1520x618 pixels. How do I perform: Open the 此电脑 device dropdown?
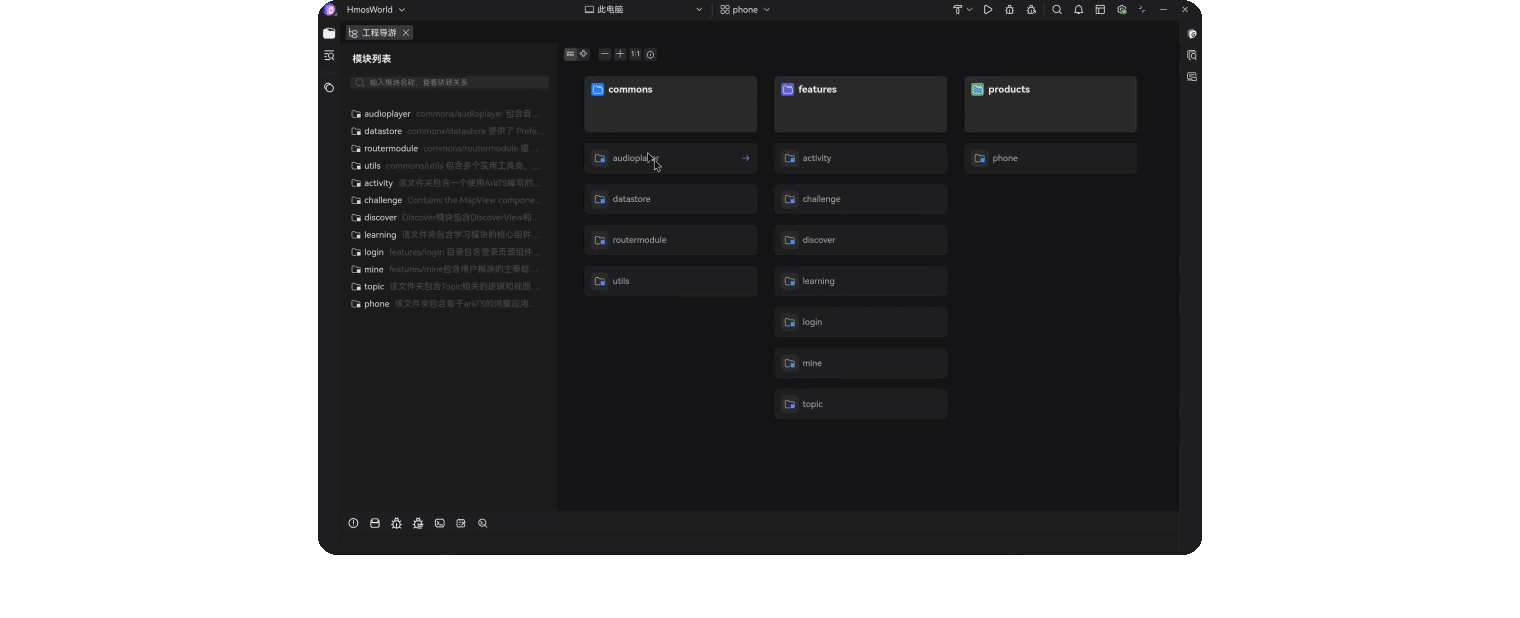[640, 9]
